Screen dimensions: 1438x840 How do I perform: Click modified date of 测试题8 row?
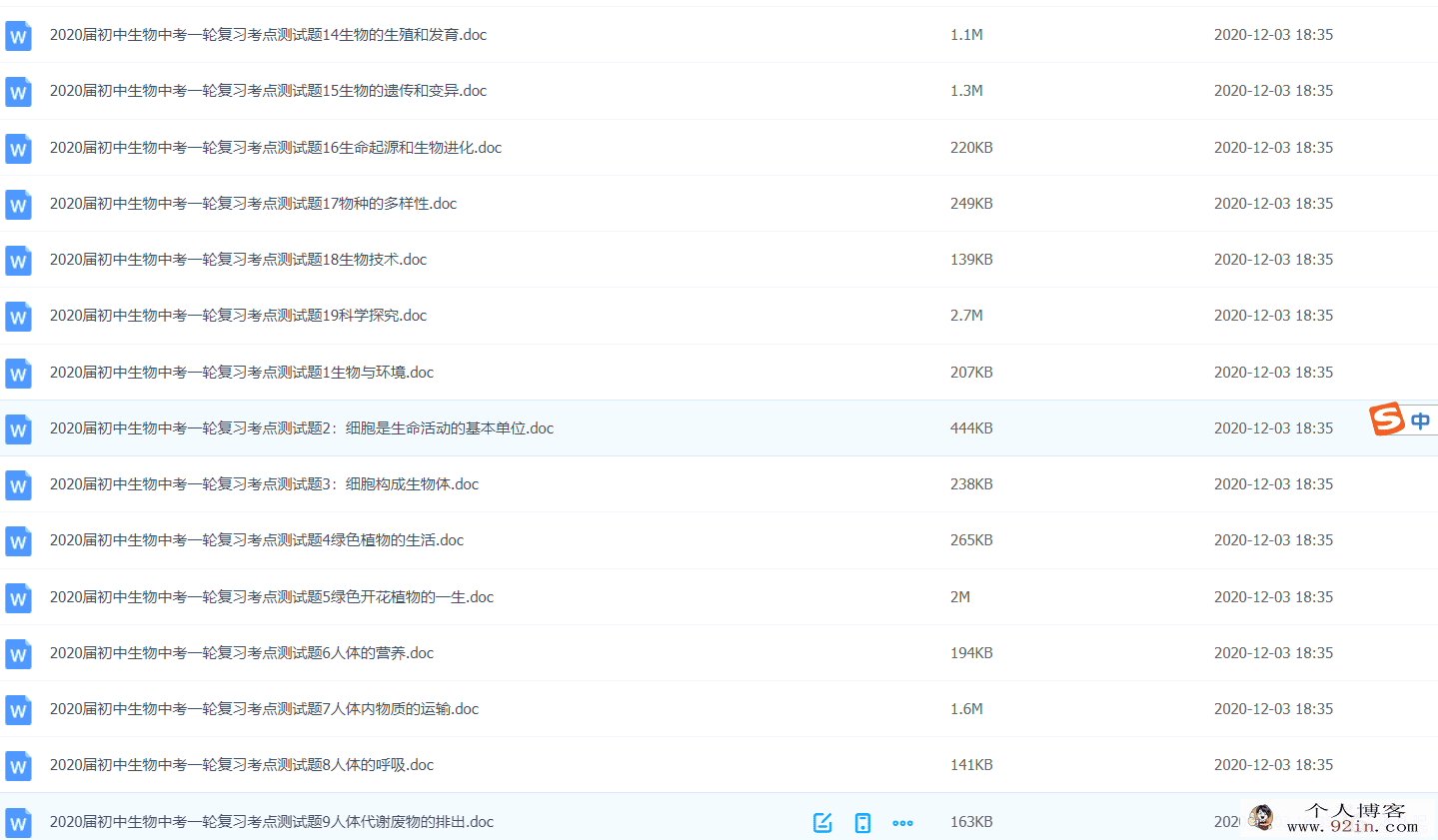pos(1273,764)
